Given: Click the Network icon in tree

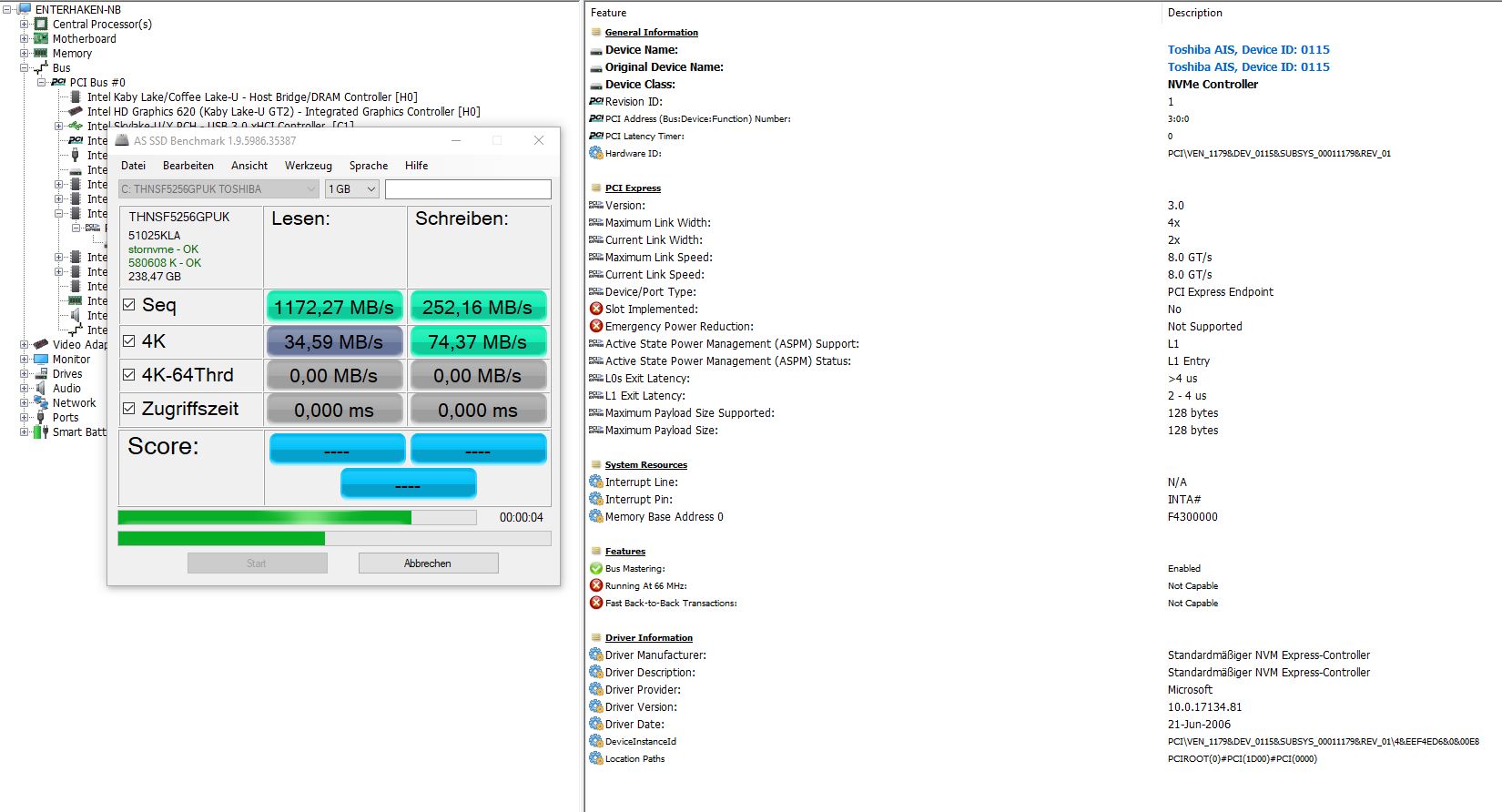Looking at the screenshot, I should coord(41,402).
